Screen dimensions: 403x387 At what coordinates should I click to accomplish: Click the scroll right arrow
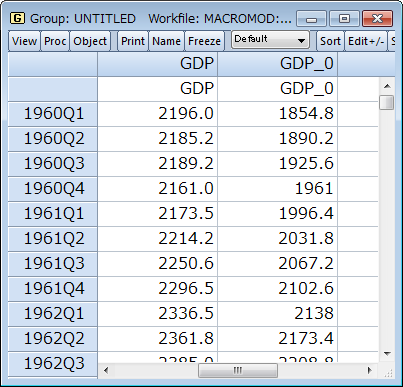369,370
